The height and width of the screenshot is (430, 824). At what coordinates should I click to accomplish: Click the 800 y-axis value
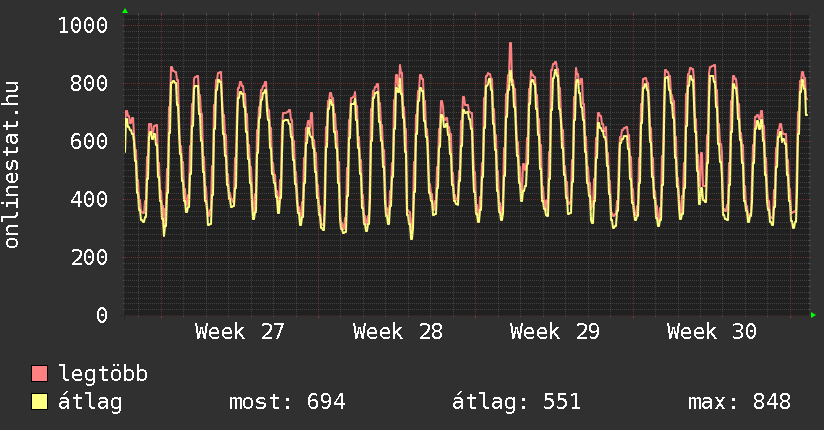(x=89, y=83)
